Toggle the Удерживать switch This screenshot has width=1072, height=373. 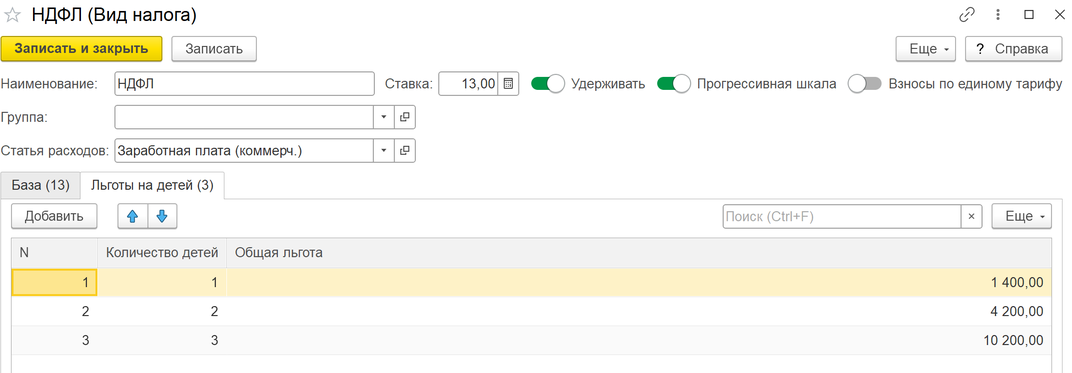(x=548, y=84)
